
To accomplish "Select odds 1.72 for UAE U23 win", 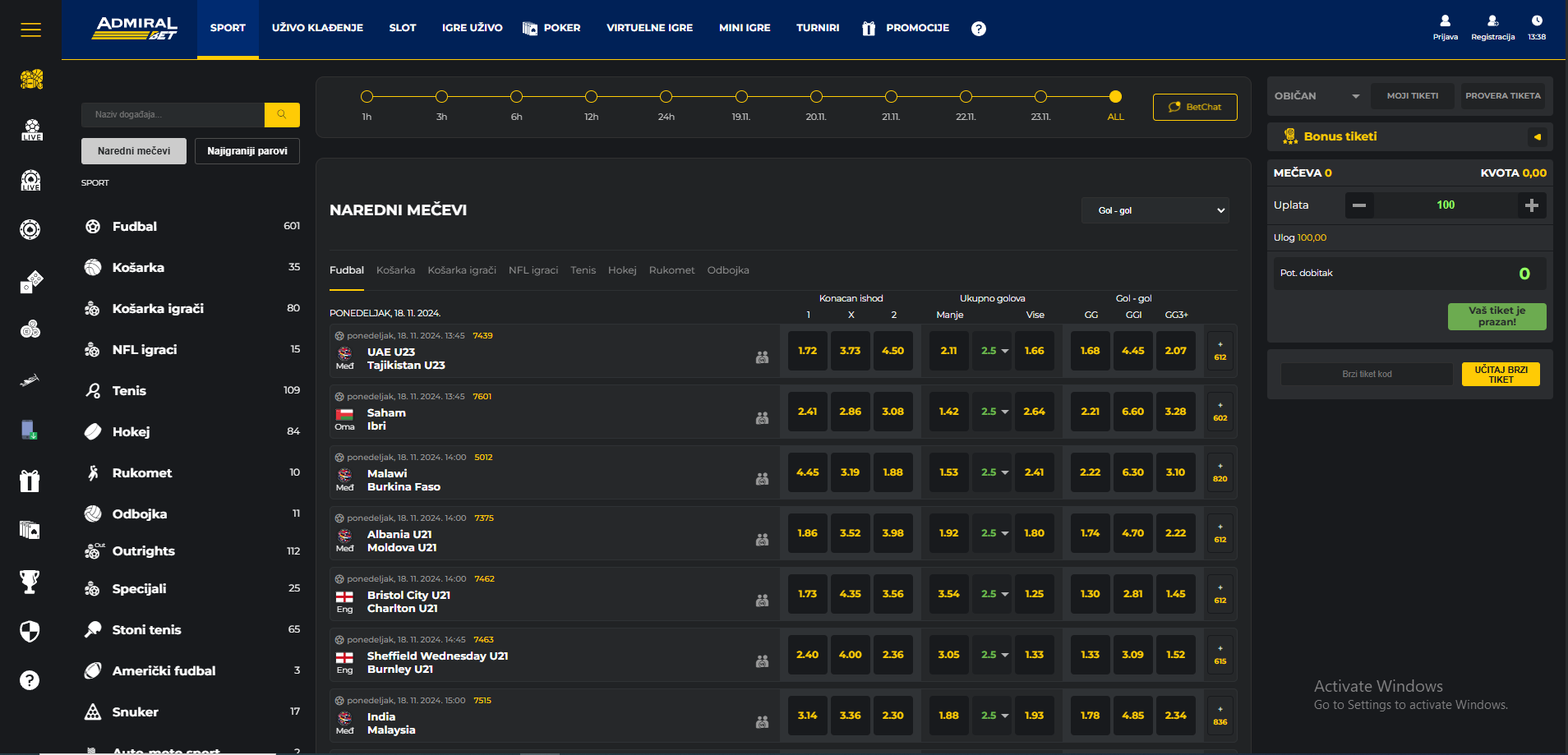I will tap(808, 351).
